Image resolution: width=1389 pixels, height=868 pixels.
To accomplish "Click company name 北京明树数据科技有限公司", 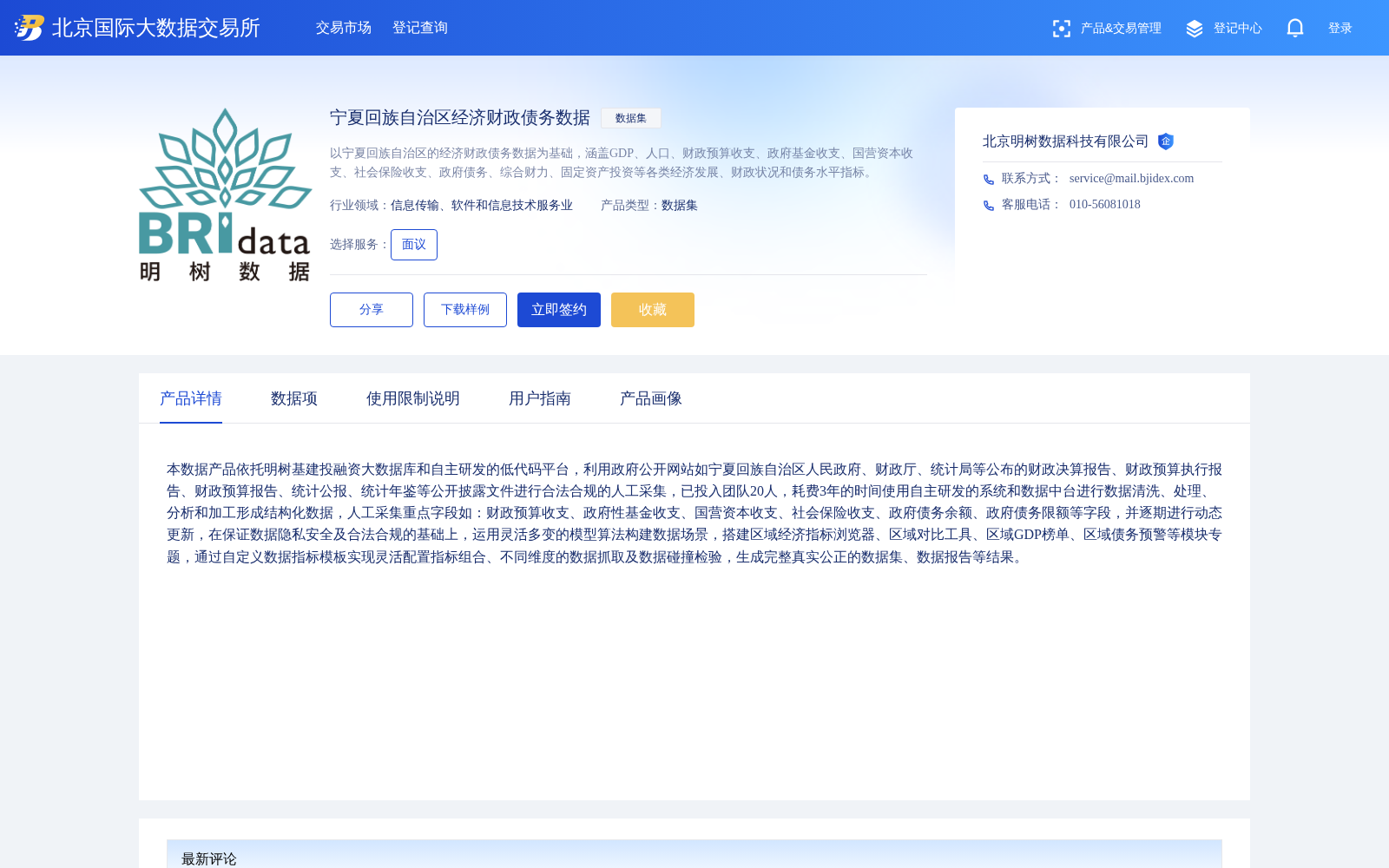I will coord(1066,141).
